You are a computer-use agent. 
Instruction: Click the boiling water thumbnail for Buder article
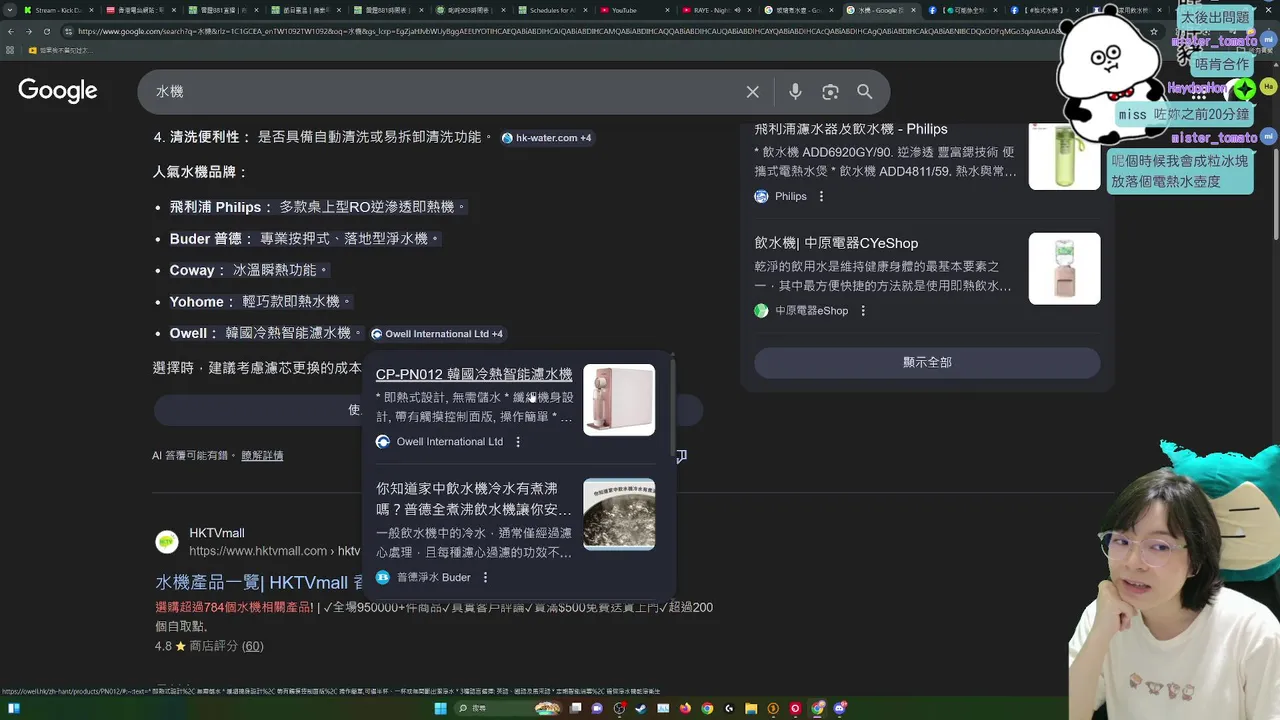(x=619, y=514)
